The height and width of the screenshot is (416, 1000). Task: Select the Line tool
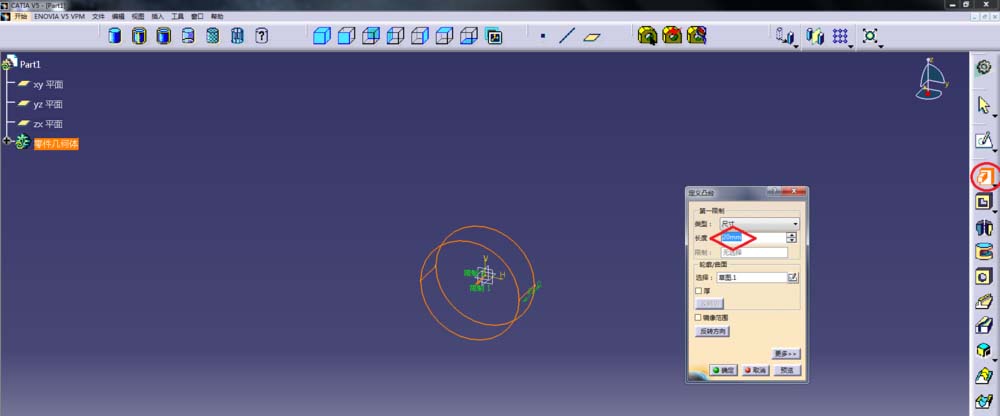pyautogui.click(x=567, y=36)
